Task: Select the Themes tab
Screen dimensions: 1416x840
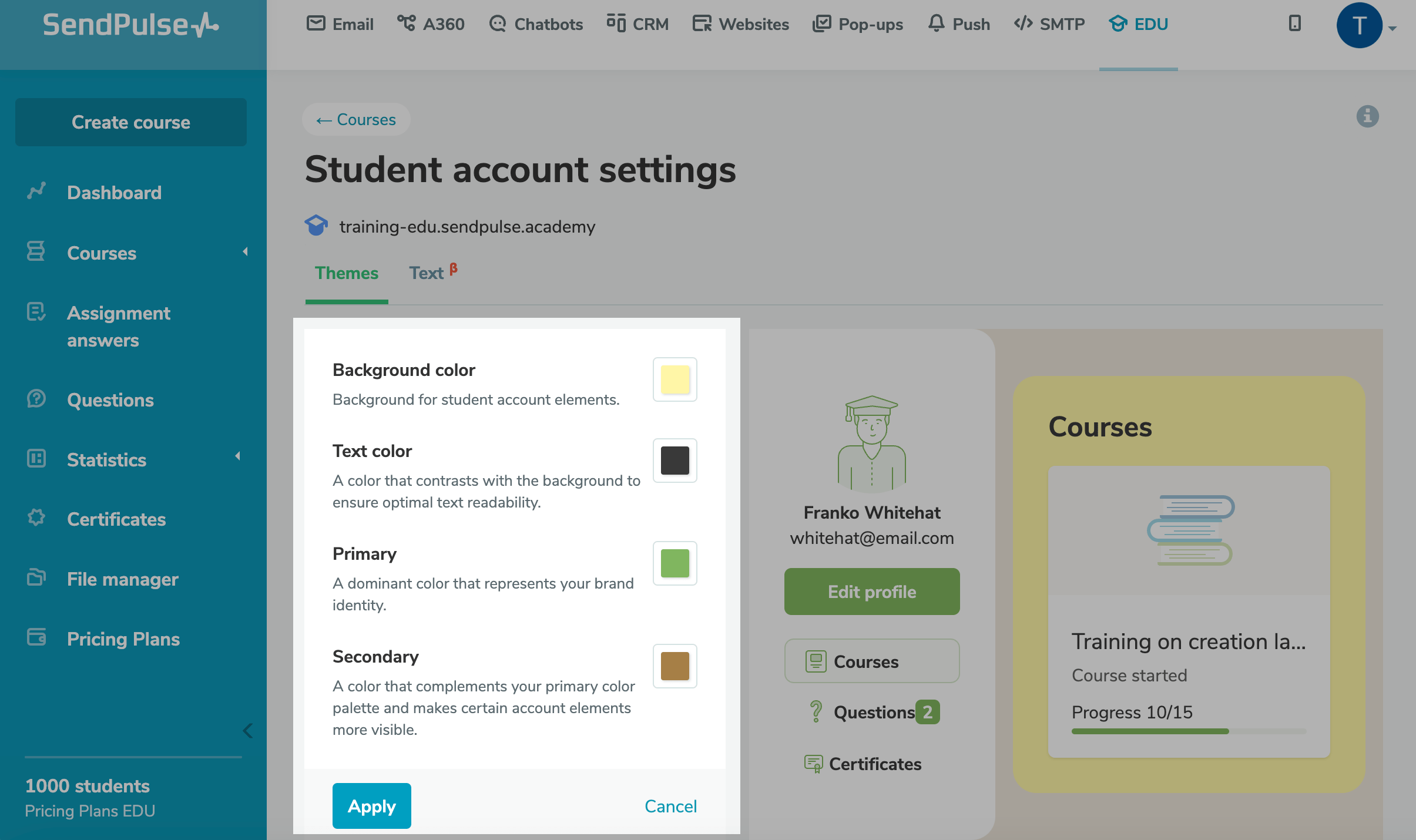Action: point(346,273)
